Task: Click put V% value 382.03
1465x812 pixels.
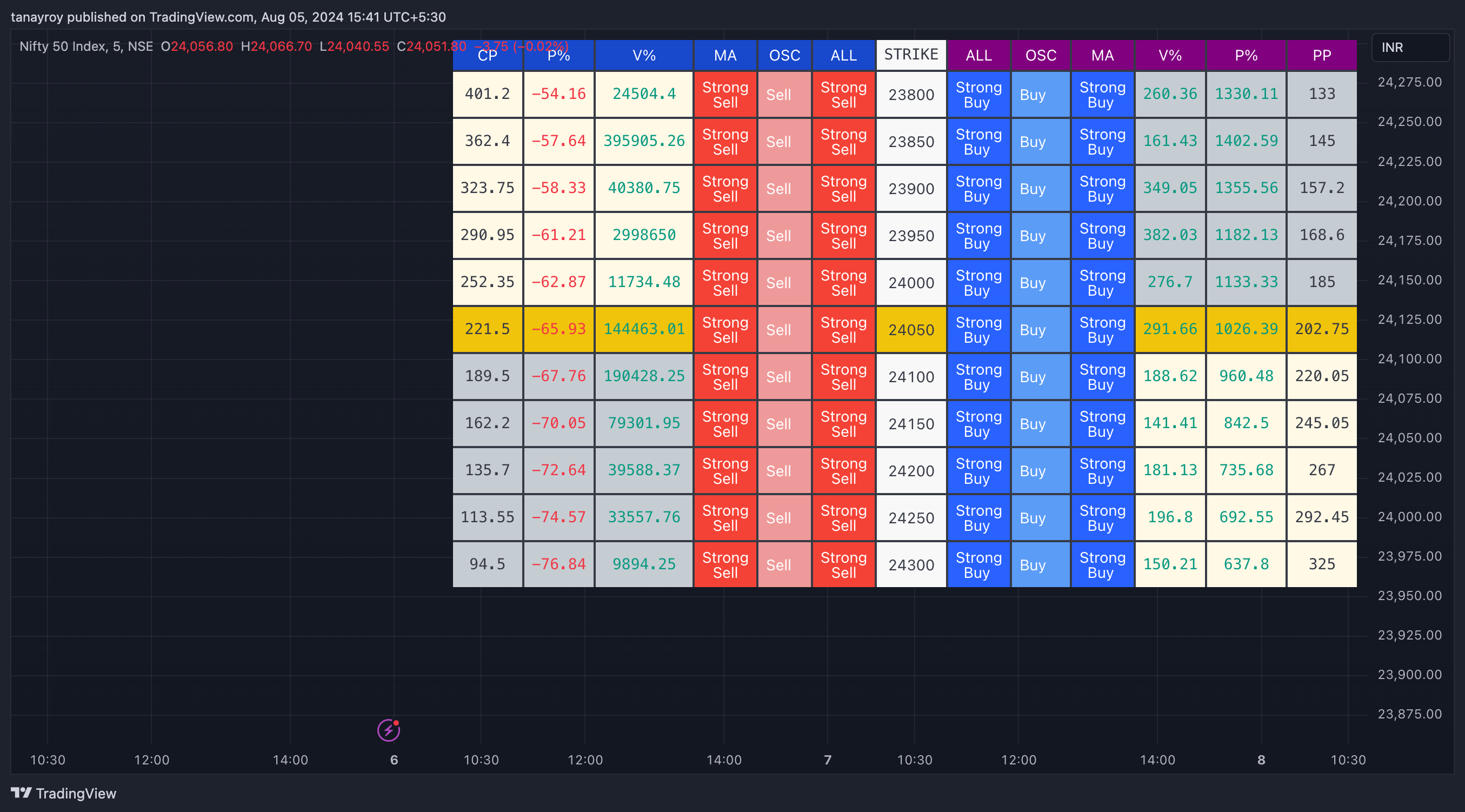Action: pos(1170,235)
